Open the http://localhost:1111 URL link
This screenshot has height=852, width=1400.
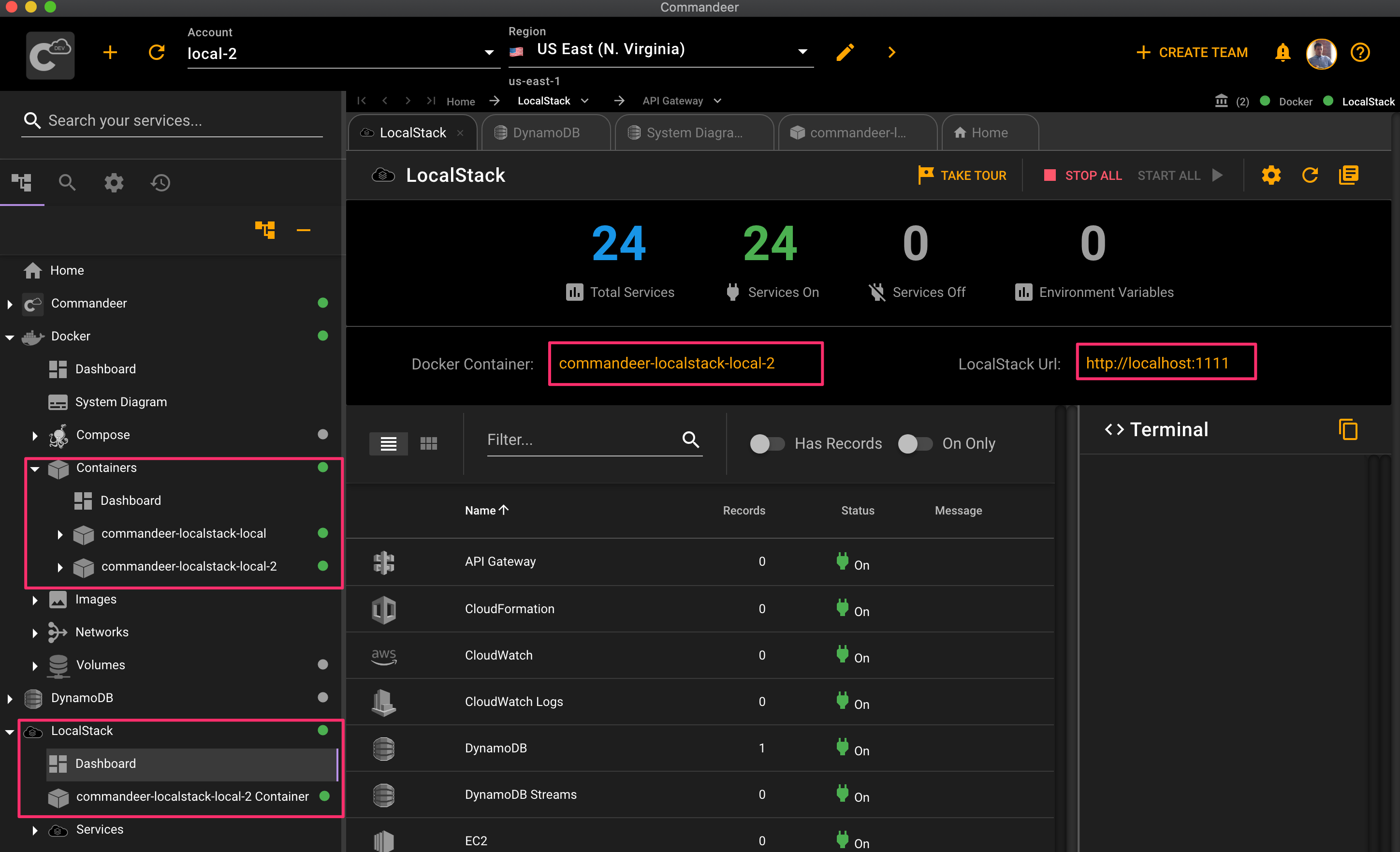click(1157, 363)
